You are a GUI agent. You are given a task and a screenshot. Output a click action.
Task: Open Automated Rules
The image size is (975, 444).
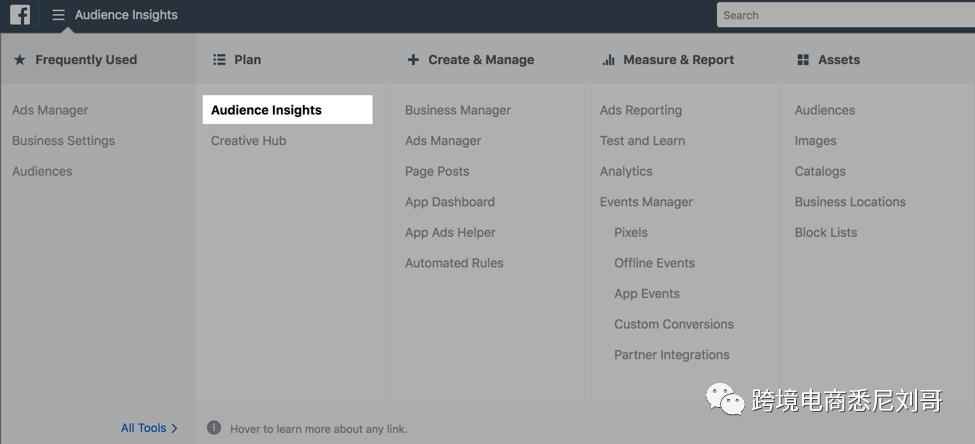454,263
